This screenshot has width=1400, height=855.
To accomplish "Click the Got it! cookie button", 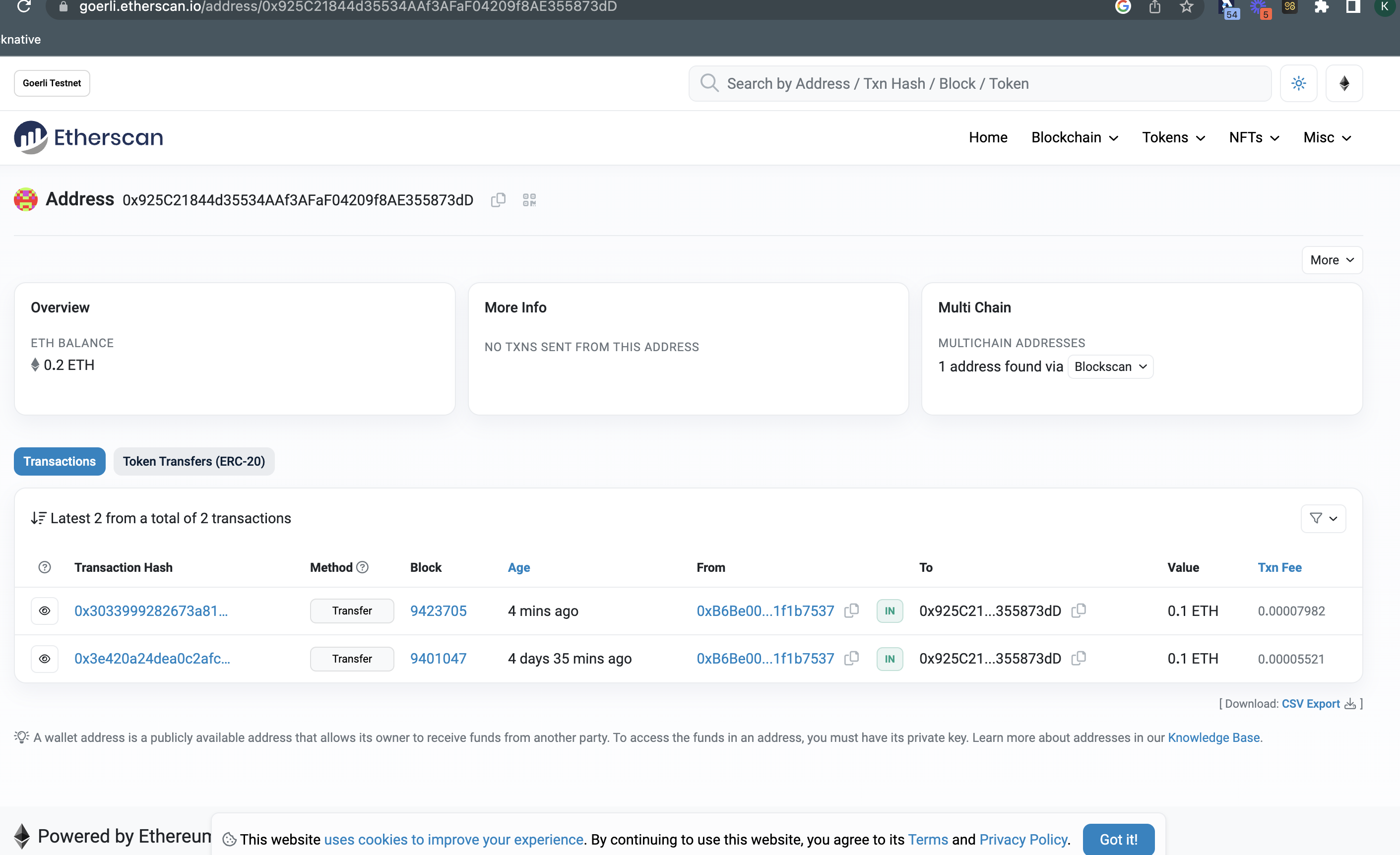I will [1118, 839].
